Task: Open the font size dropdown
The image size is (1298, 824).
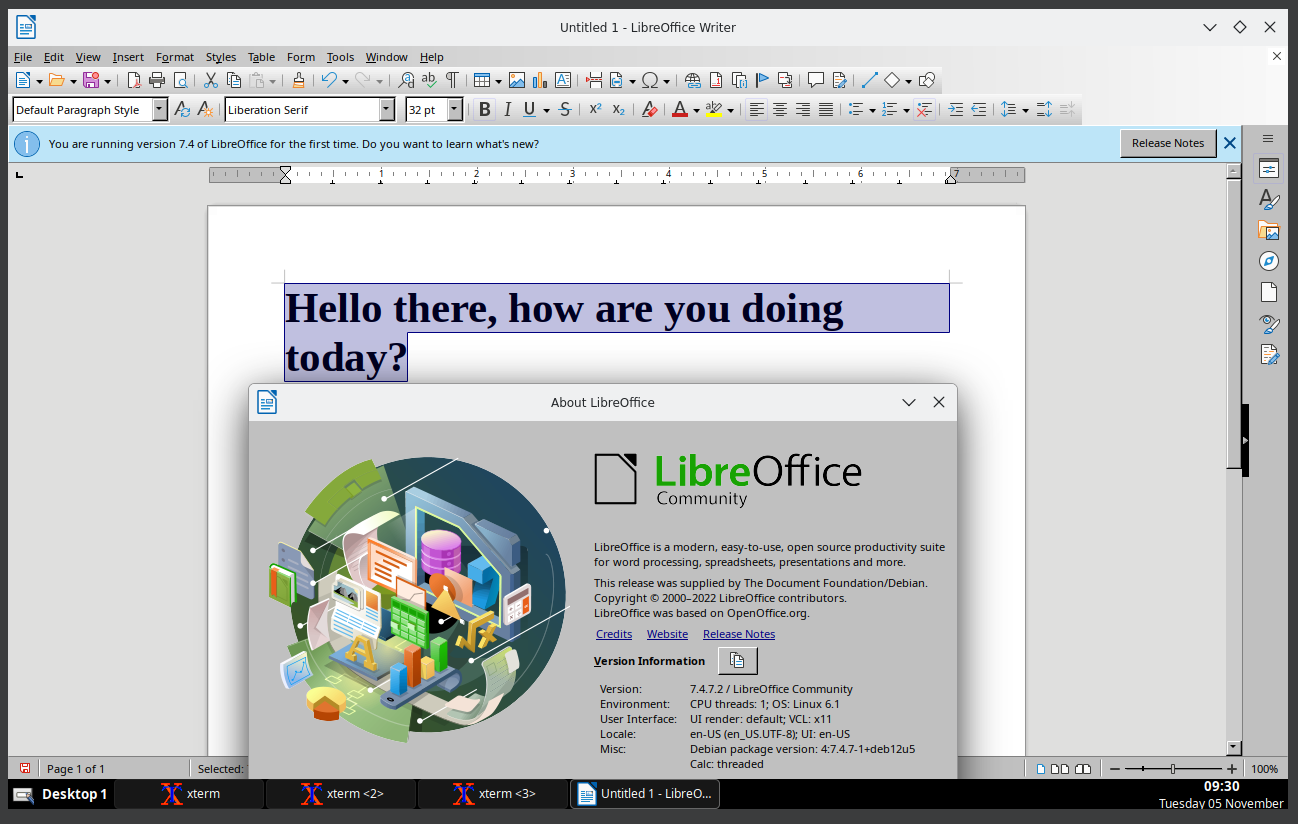Action: pos(455,110)
